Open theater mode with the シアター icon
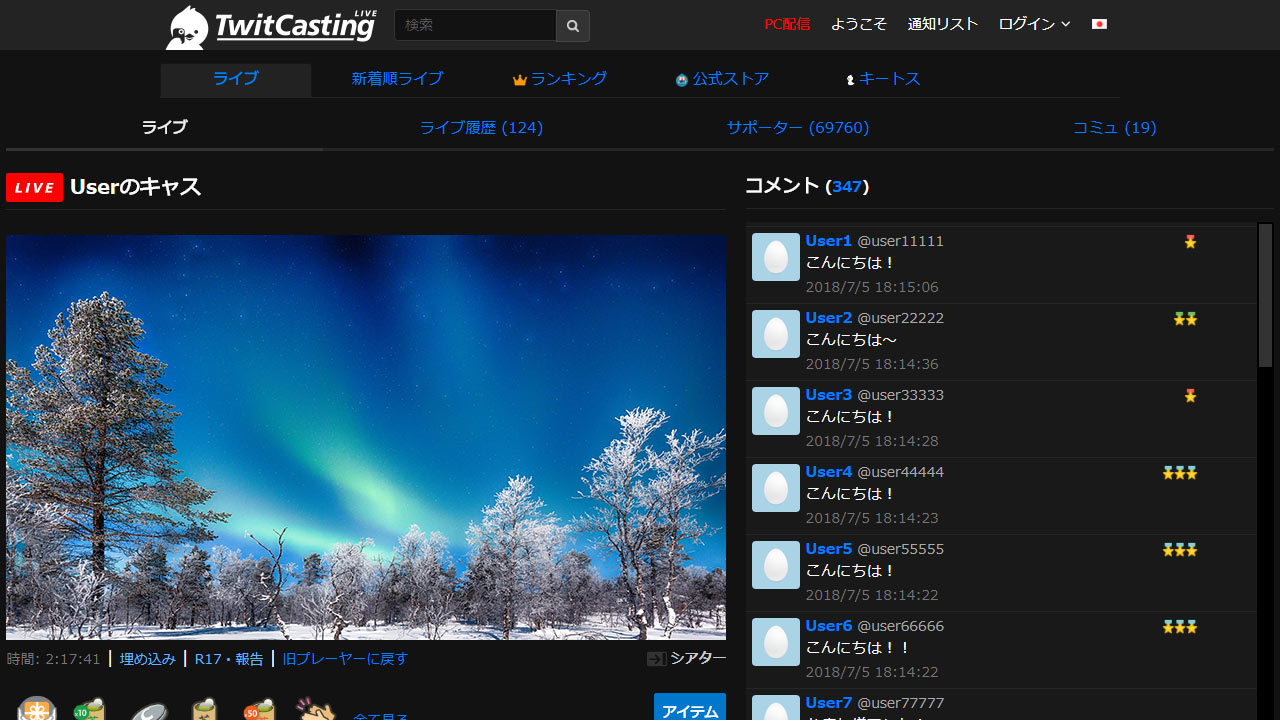 pyautogui.click(x=656, y=659)
